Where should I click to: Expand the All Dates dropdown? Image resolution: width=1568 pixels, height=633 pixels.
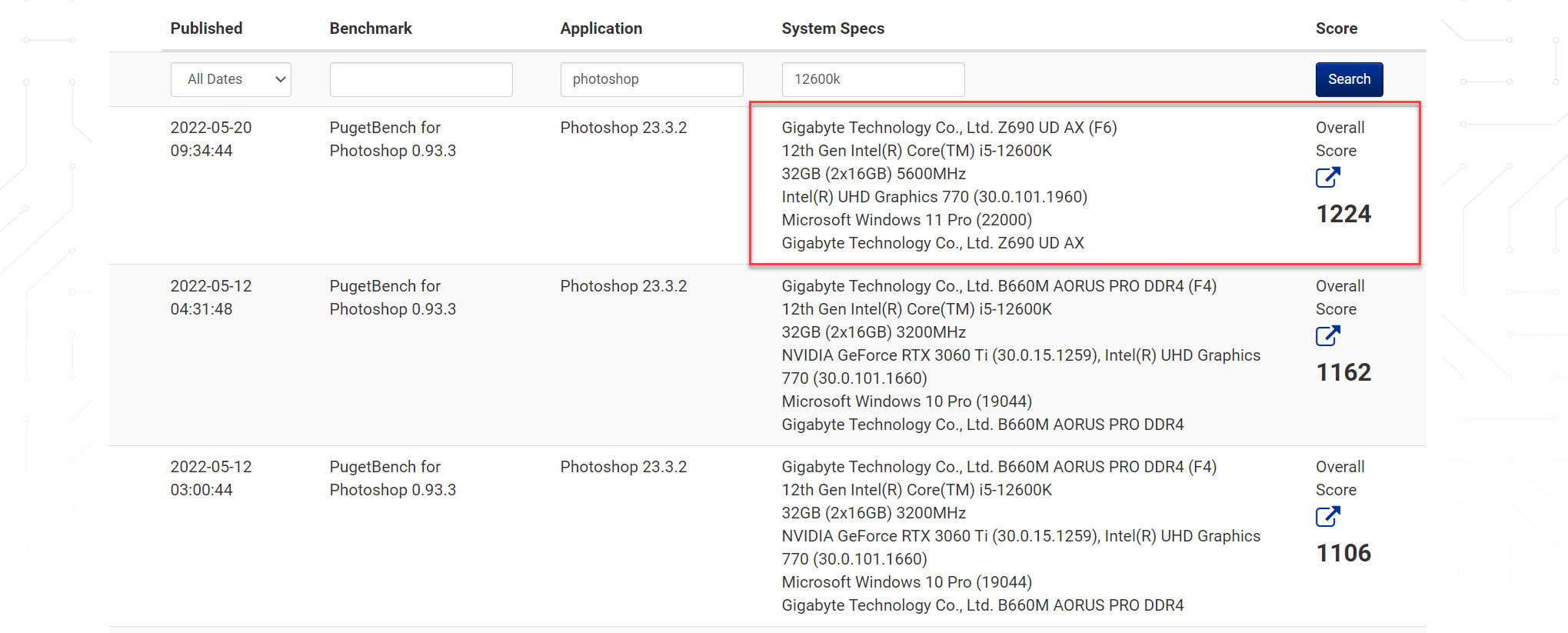(x=231, y=79)
